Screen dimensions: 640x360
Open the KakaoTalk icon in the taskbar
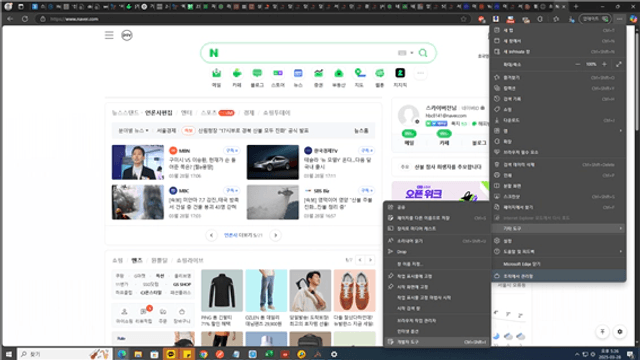pyautogui.click(x=171, y=354)
